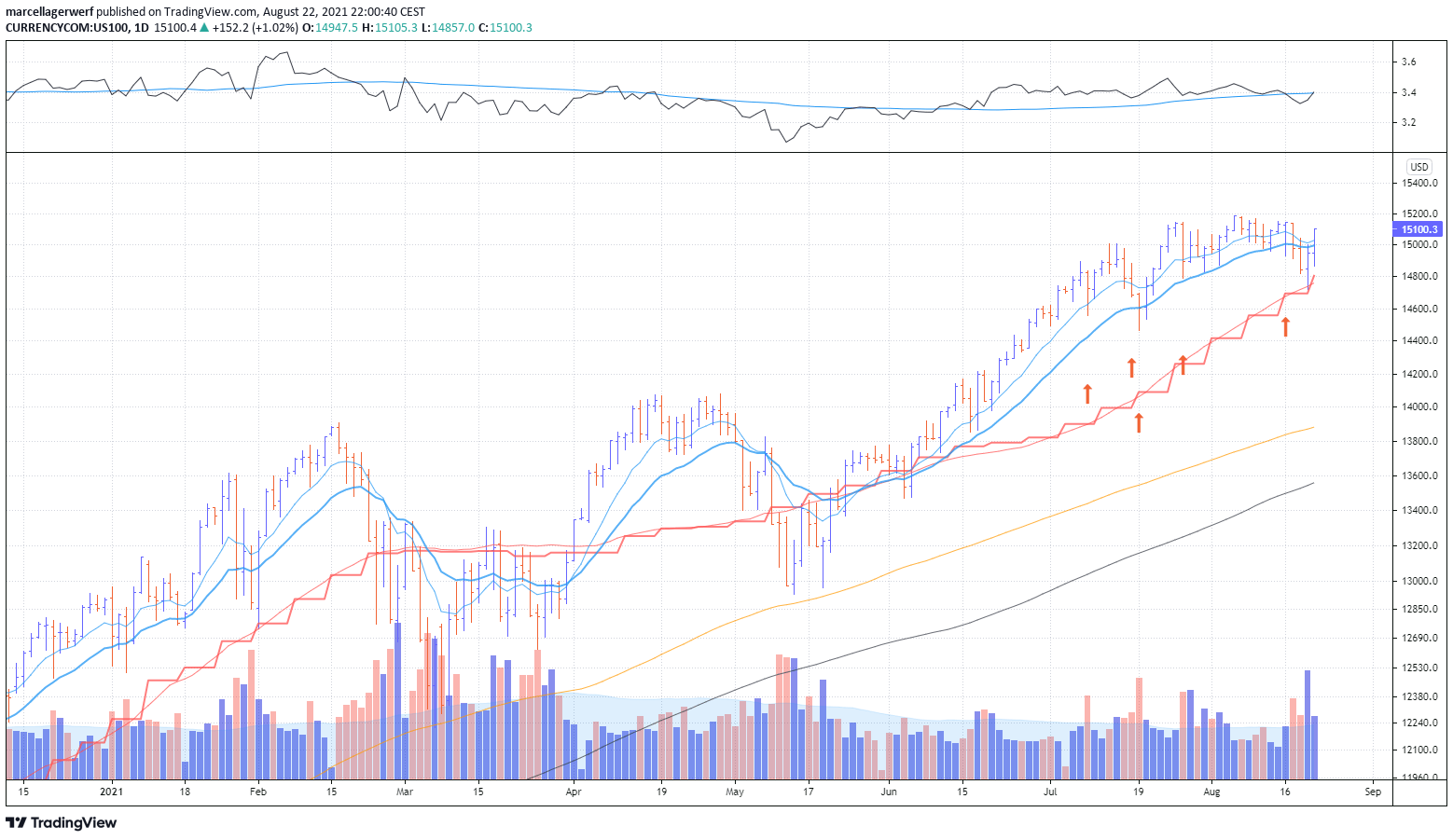Click the 15 date label between Feb and Mar

click(x=331, y=792)
